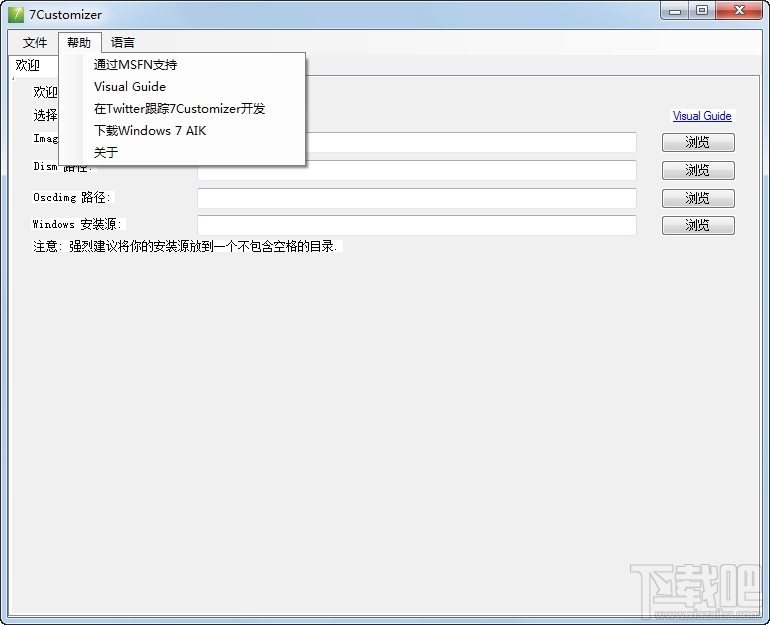Screen dimensions: 770x625
Task: Focus the Windows 安装源 input field
Action: (x=417, y=225)
